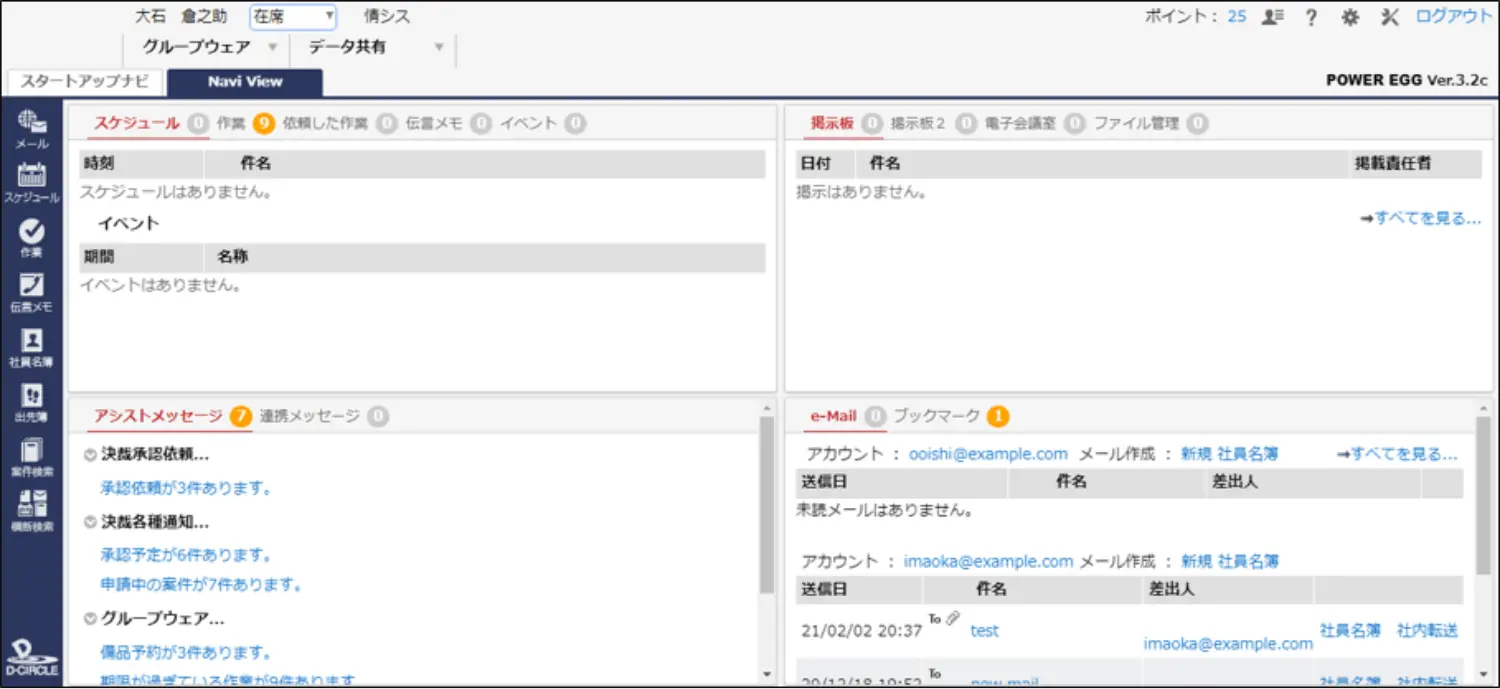
Task: Open the 在席 status dropdown
Action: point(293,17)
